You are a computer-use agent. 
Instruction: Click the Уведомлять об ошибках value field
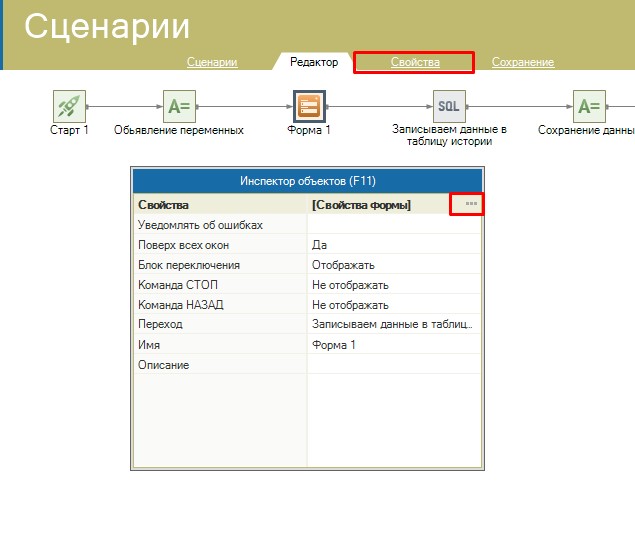[x=394, y=225]
